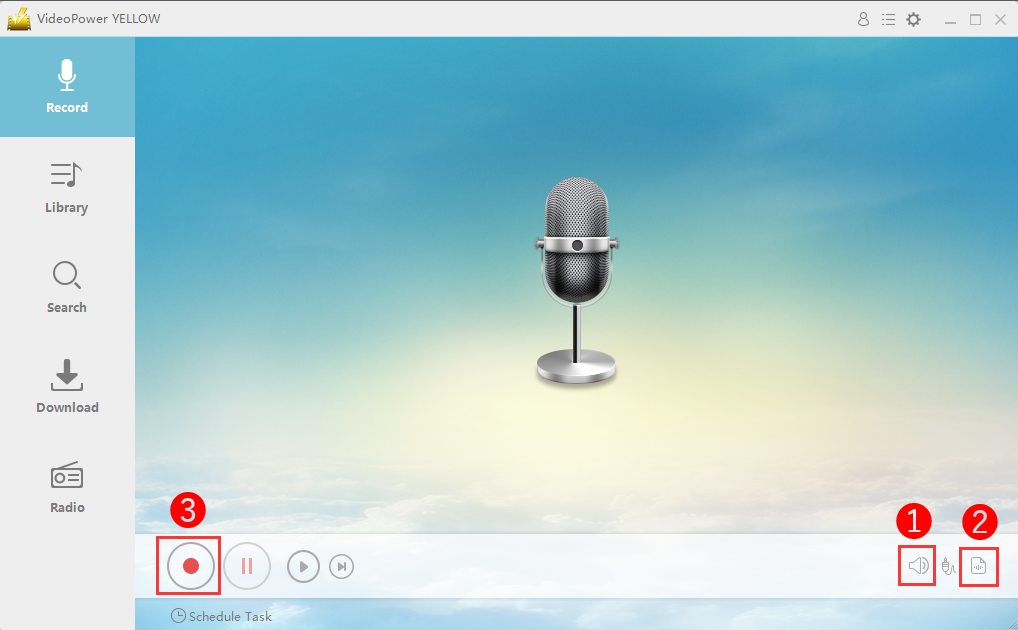Open the speaker audio source selector
Screen dimensions: 1018x630
click(x=918, y=567)
